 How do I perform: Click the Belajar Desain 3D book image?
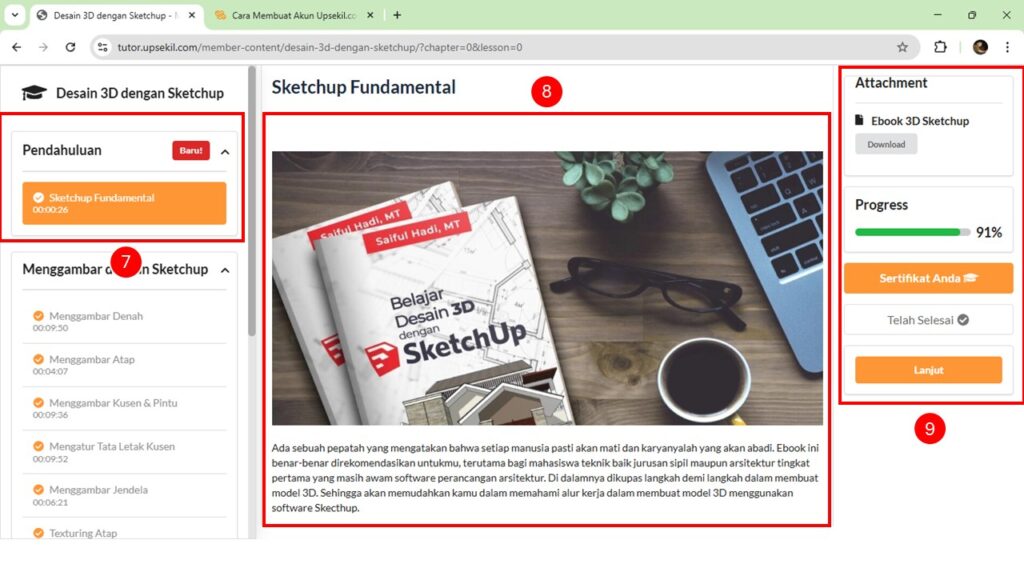pos(547,289)
